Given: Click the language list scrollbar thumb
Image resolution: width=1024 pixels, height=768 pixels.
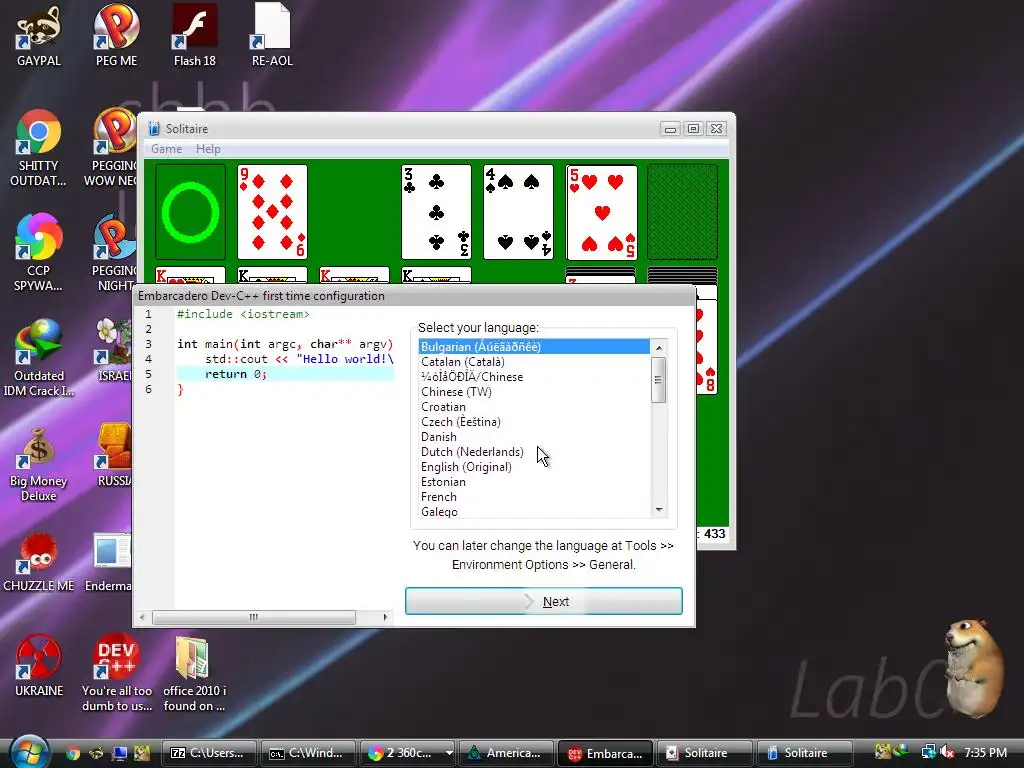Looking at the screenshot, I should coord(659,379).
